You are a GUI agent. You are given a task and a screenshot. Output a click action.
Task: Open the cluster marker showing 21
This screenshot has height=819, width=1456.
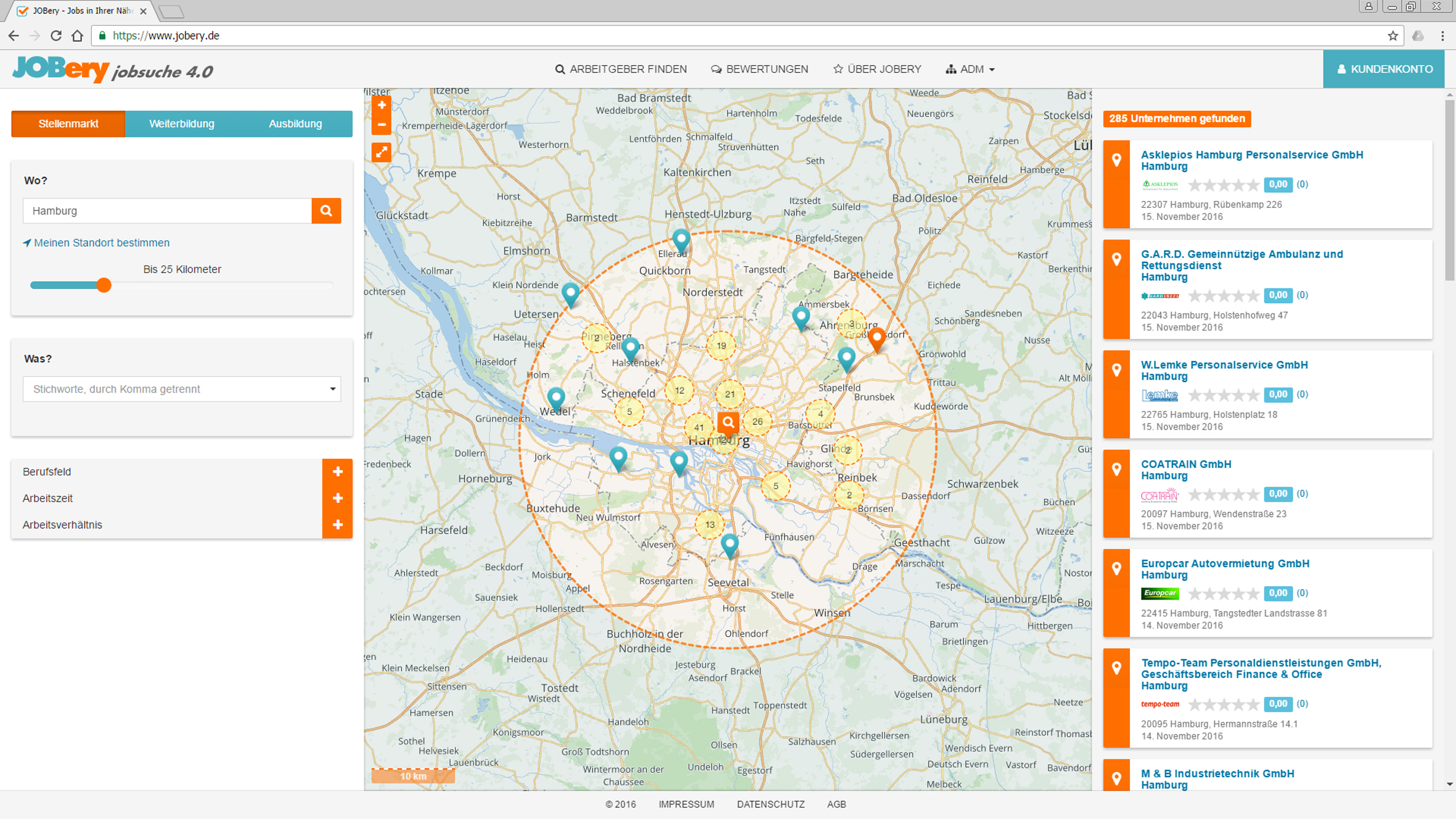tap(730, 394)
